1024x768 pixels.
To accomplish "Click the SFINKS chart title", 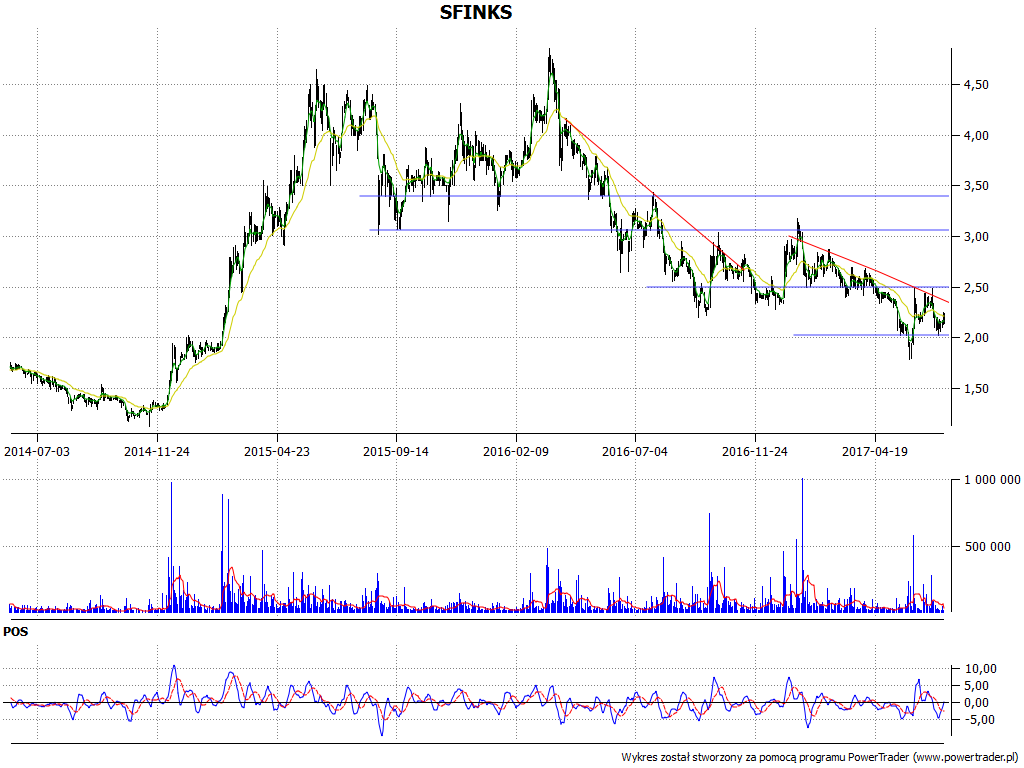I will (x=475, y=12).
